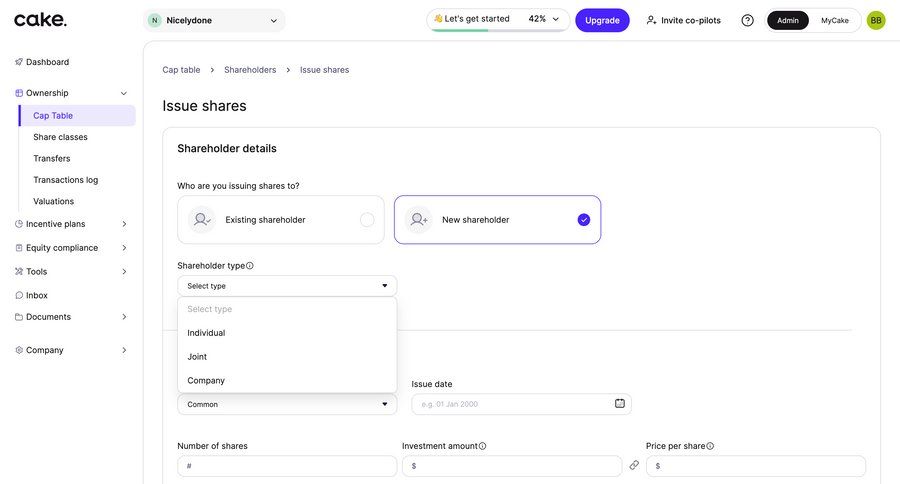The height and width of the screenshot is (484, 900).
Task: Click the Let's get started progress bar
Action: point(497,20)
